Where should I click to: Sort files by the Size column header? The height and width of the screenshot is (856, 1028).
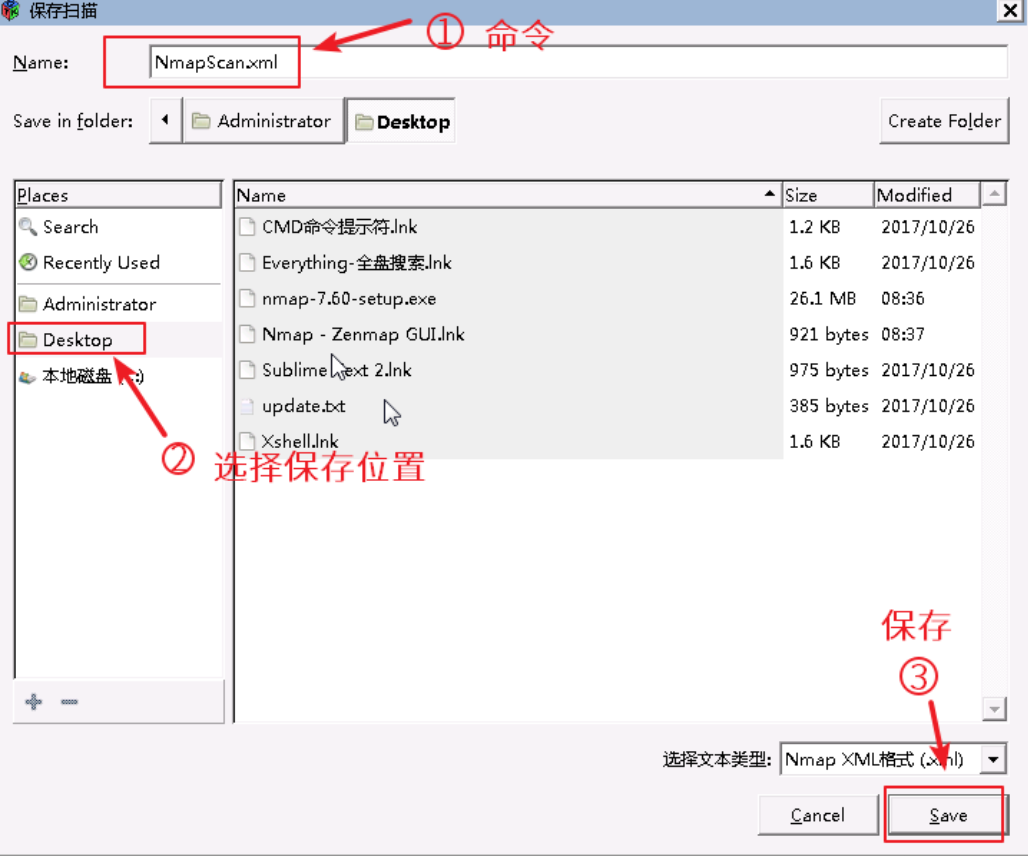click(828, 195)
